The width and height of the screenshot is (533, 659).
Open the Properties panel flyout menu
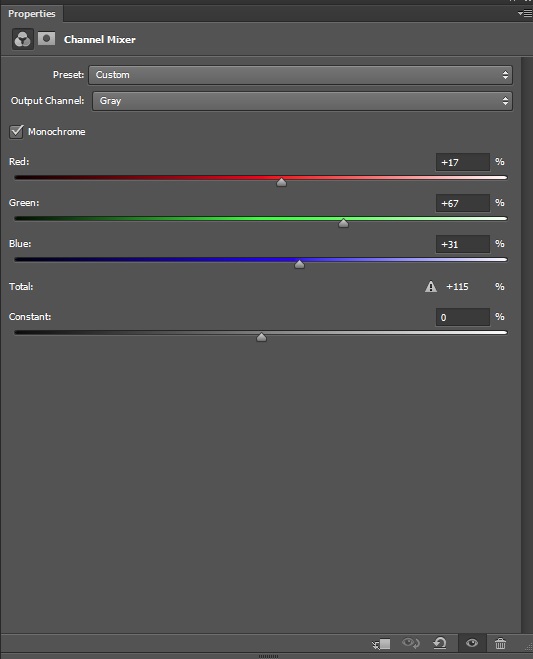coord(525,13)
